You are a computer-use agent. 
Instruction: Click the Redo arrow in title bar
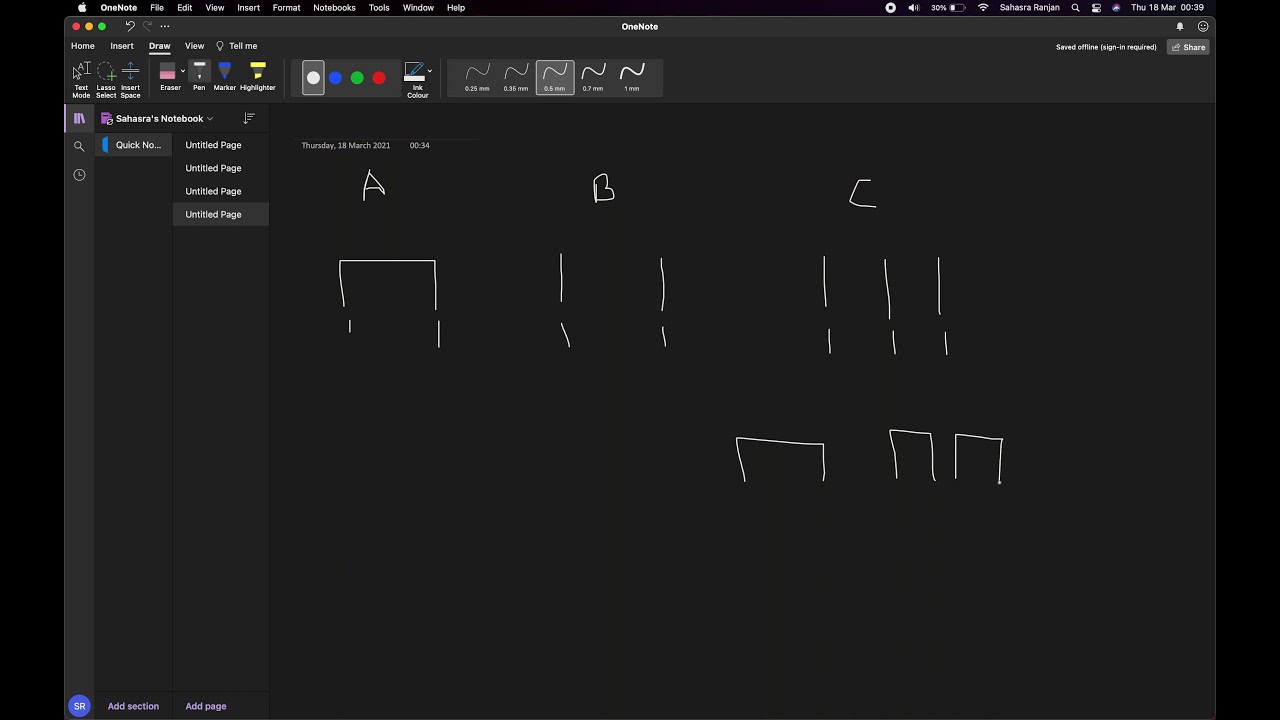point(147,26)
